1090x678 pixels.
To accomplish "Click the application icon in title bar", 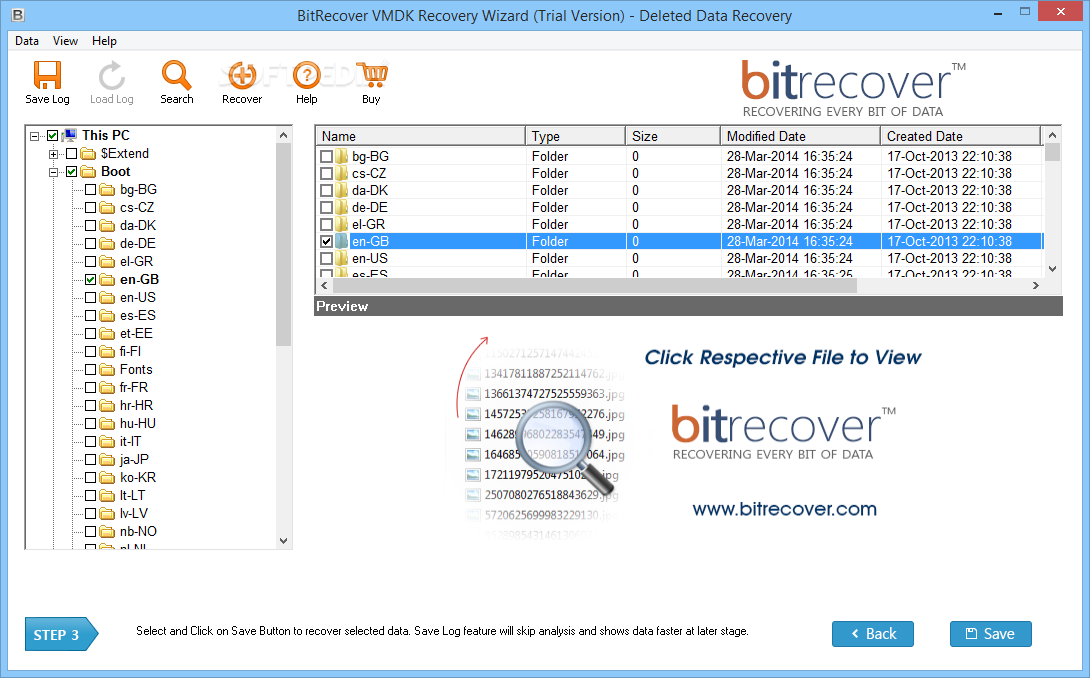I will point(17,14).
